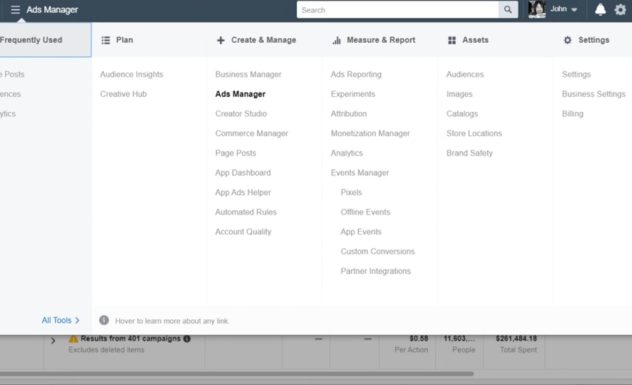Click the $0.58 Per Action value

click(x=419, y=339)
